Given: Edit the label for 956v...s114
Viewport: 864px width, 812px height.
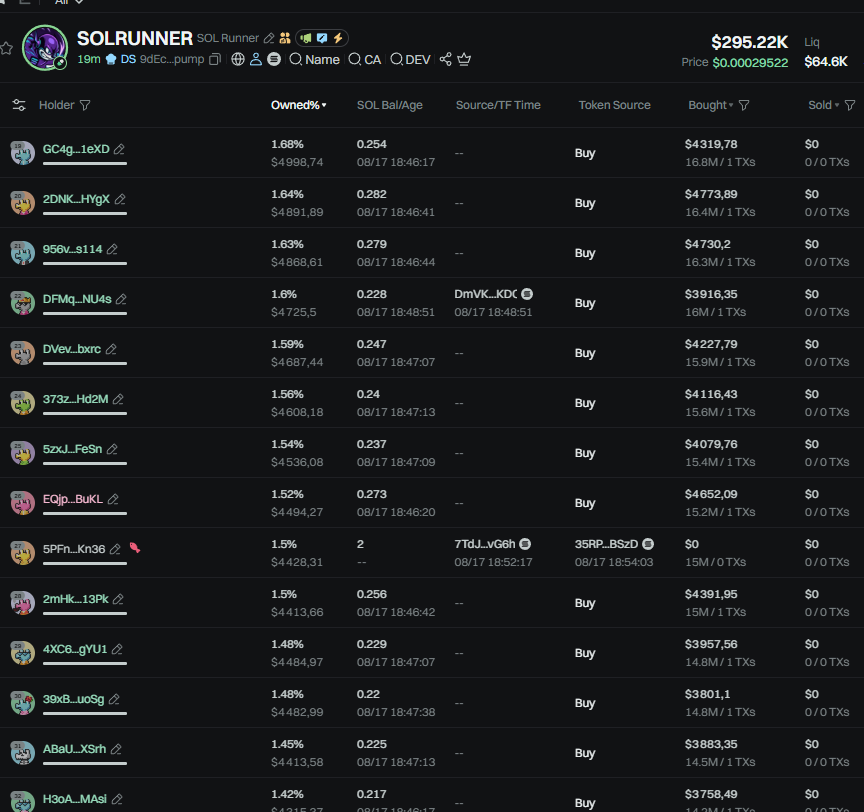Looking at the screenshot, I should pyautogui.click(x=112, y=249).
